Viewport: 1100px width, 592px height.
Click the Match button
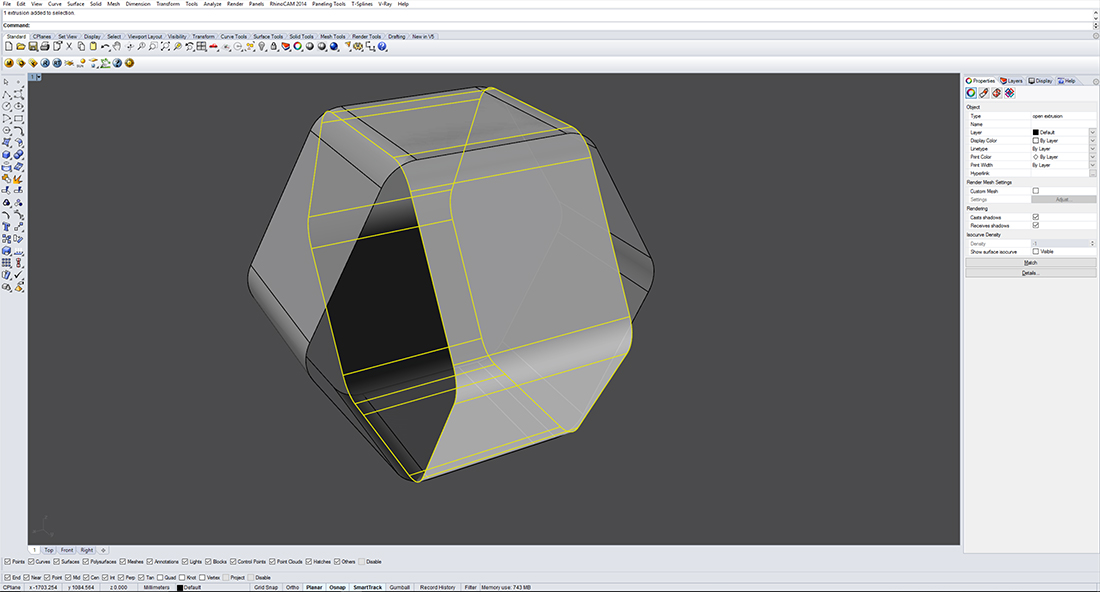(1030, 262)
